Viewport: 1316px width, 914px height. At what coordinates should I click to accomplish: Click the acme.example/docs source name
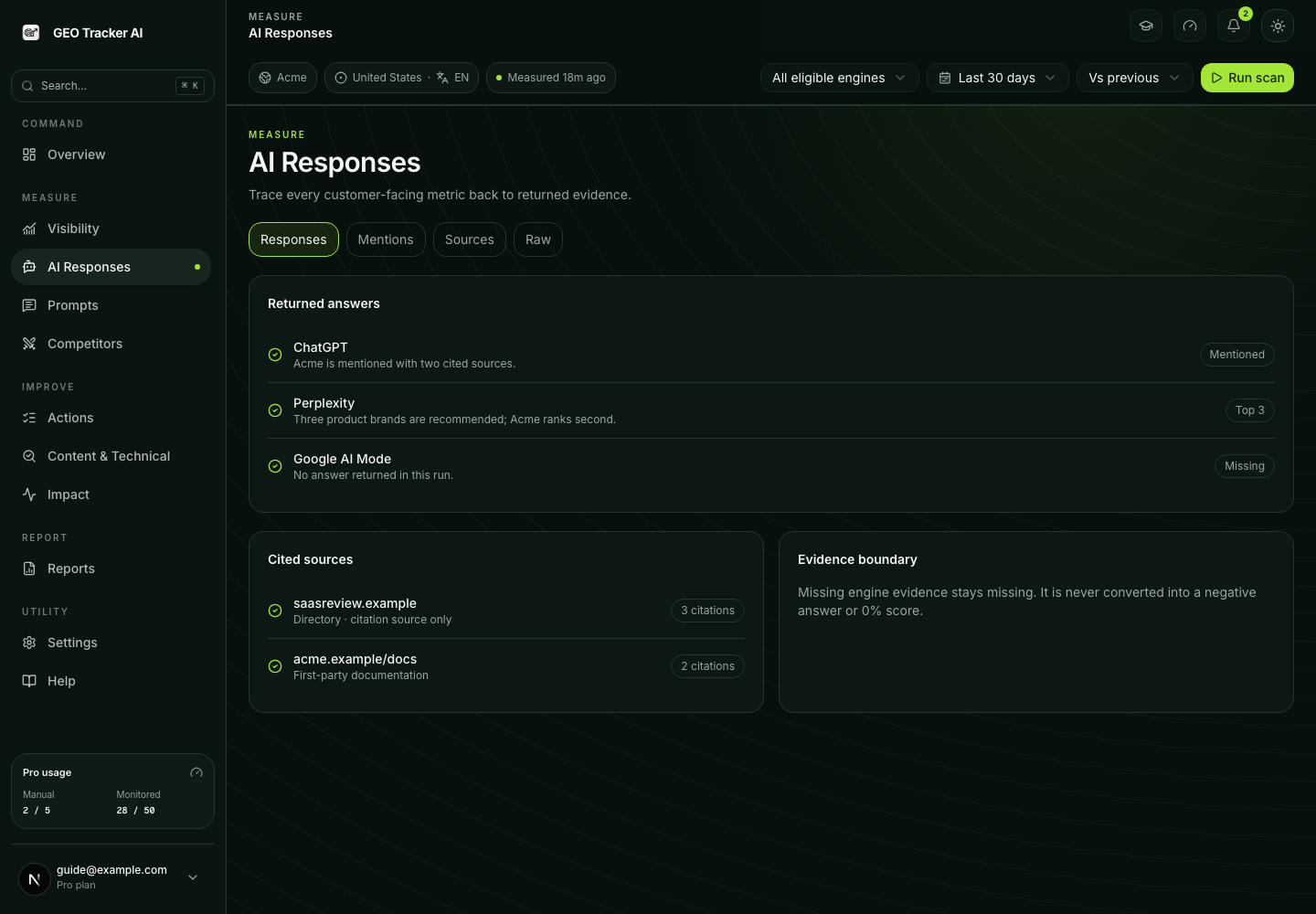[355, 659]
